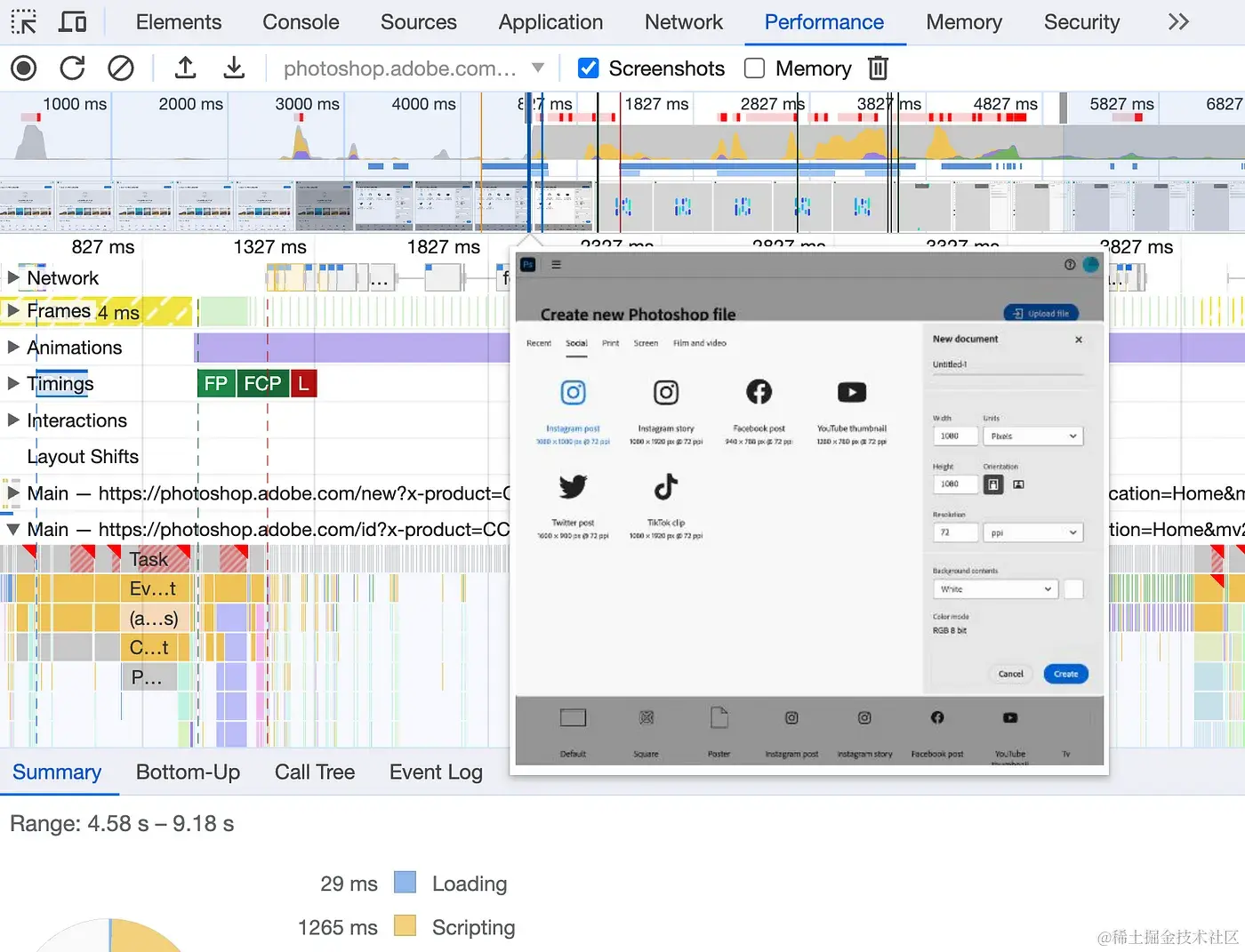
Task: Choose the Facebook post preset icon
Action: [759, 391]
